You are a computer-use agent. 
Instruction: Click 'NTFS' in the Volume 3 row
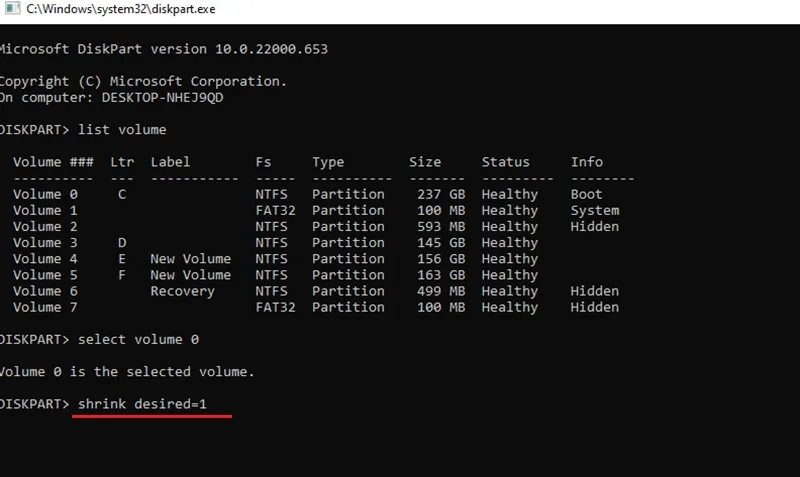pos(271,243)
